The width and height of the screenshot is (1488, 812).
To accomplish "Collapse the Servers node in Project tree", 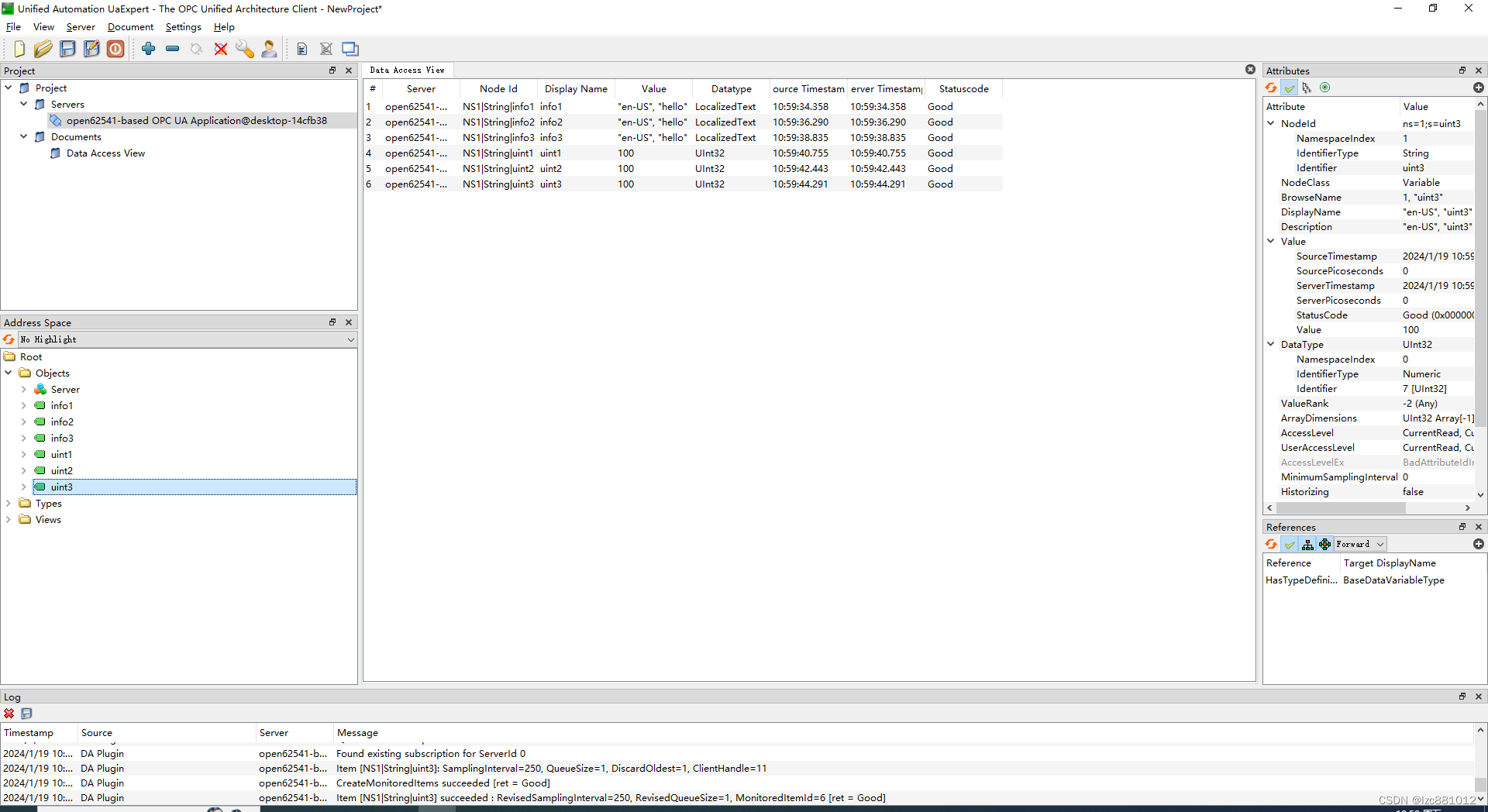I will (x=24, y=104).
